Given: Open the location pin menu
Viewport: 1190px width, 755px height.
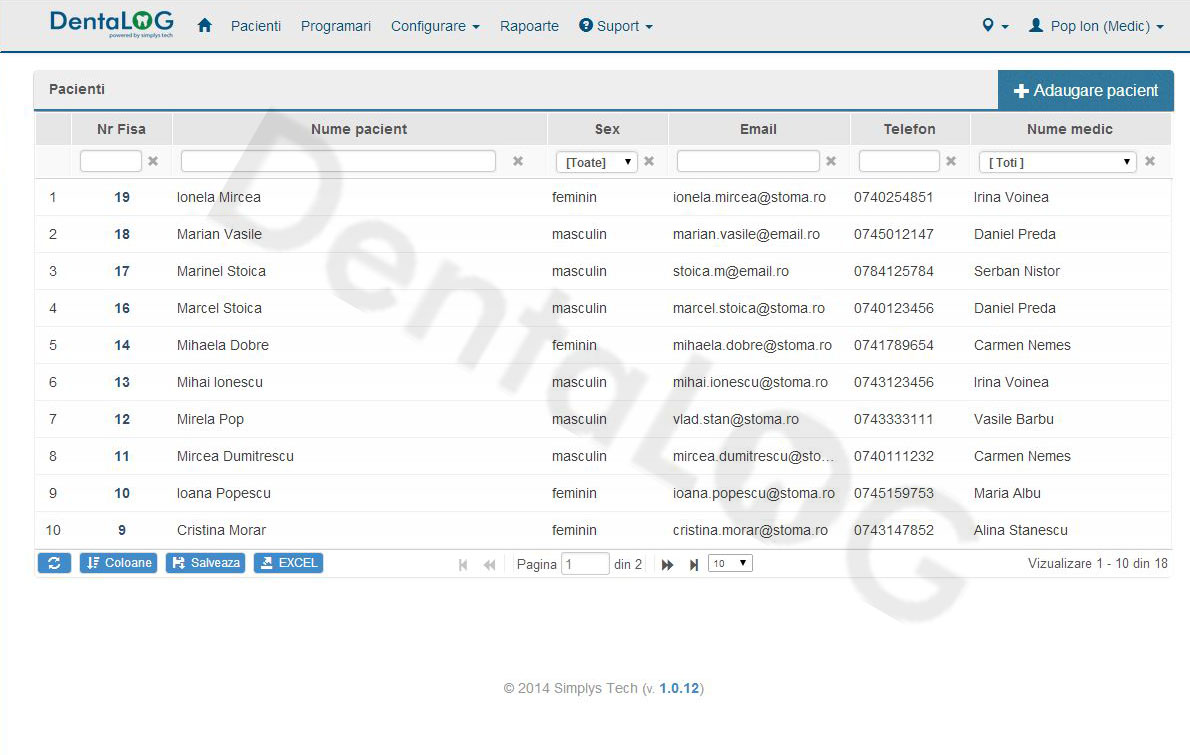Looking at the screenshot, I should (x=994, y=26).
